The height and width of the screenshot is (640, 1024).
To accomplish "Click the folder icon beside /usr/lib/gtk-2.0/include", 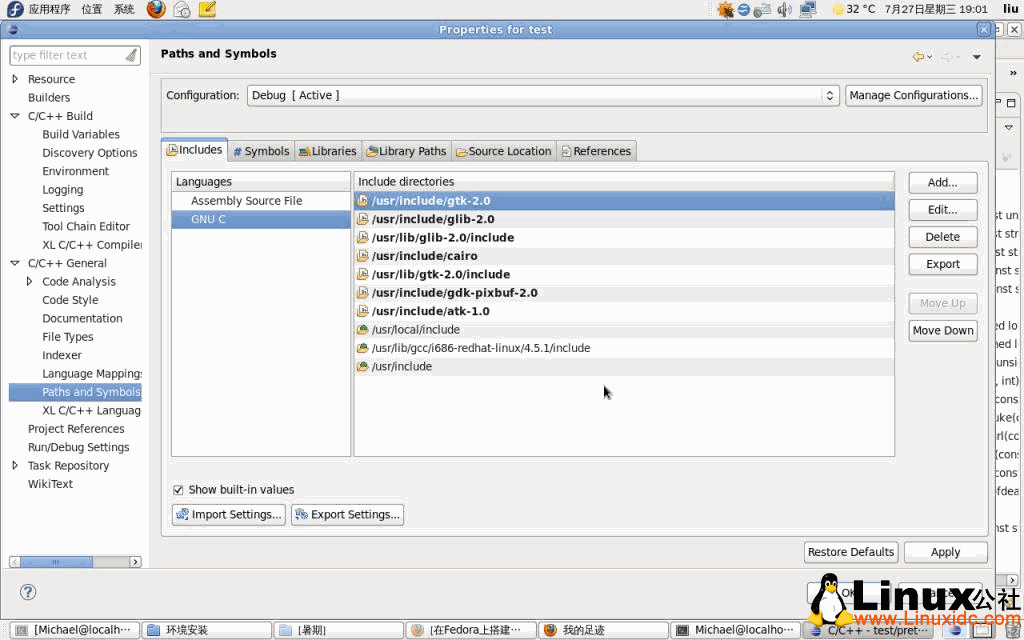I will 362,274.
